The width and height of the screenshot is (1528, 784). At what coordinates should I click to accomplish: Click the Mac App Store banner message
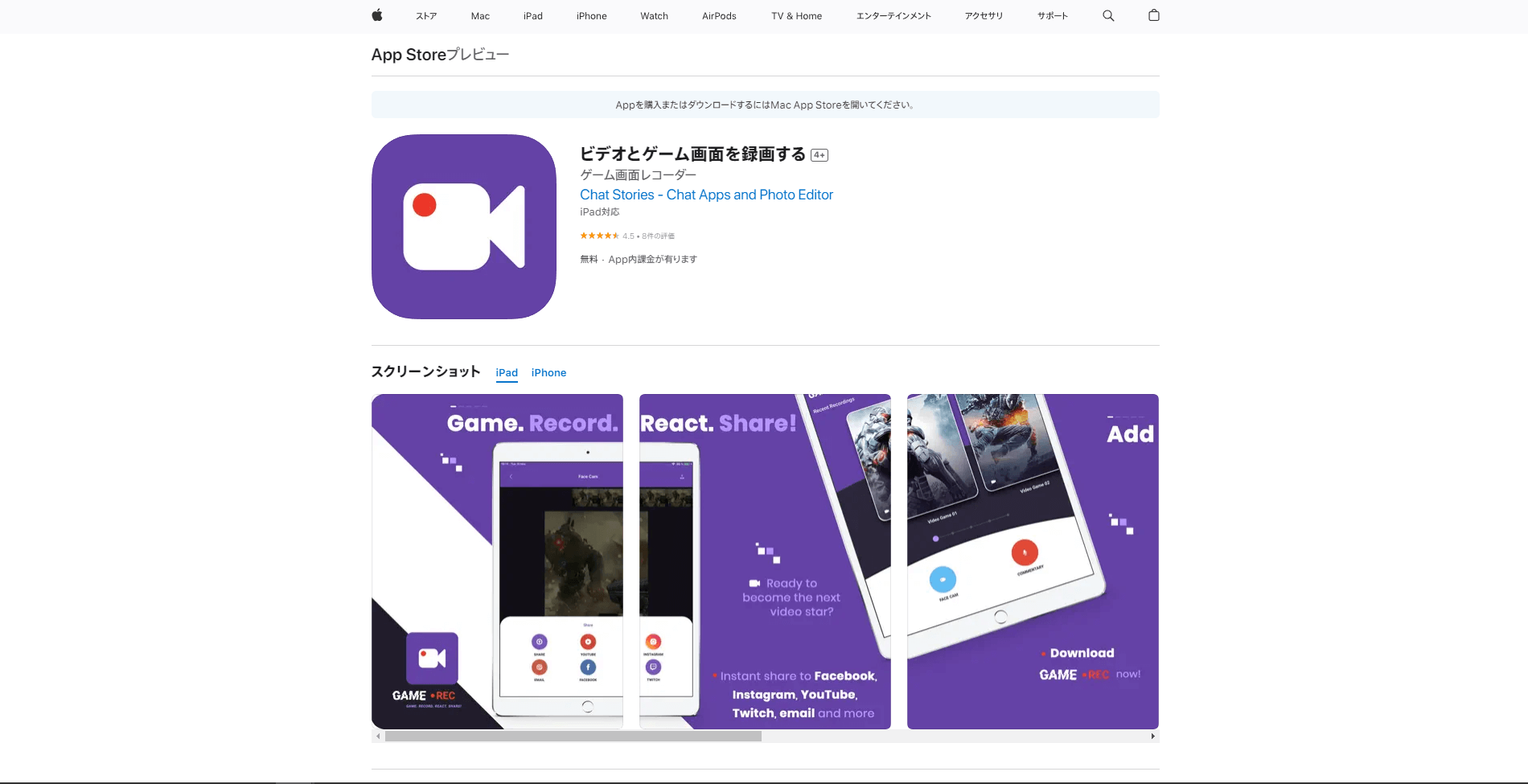766,105
